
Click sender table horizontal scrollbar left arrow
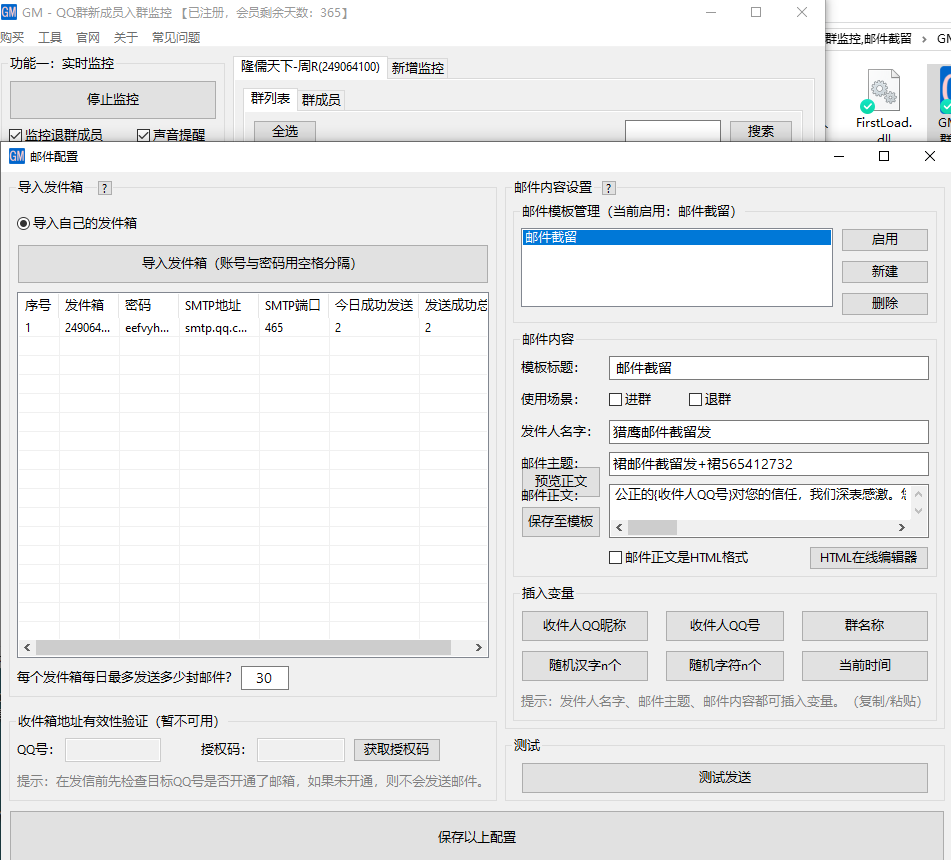click(x=27, y=648)
